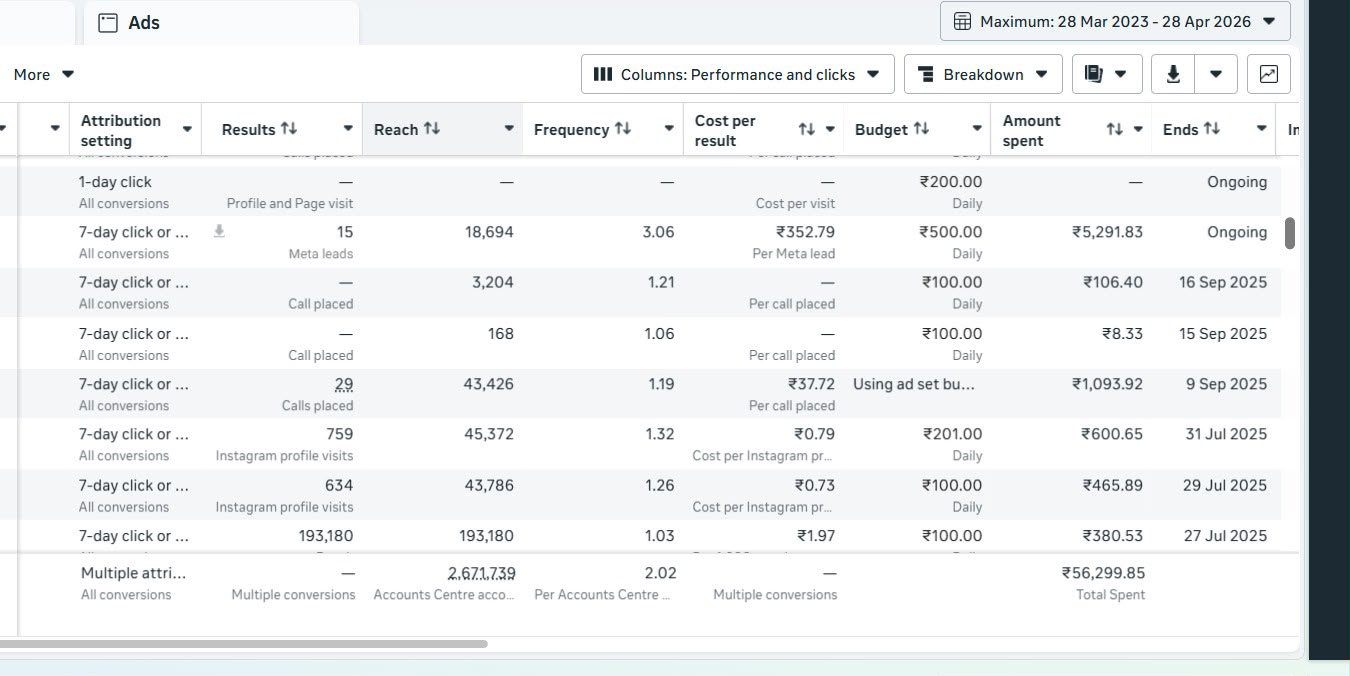This screenshot has width=1350, height=676.
Task: Click amount spent ₹5,291.83
Action: (1107, 232)
